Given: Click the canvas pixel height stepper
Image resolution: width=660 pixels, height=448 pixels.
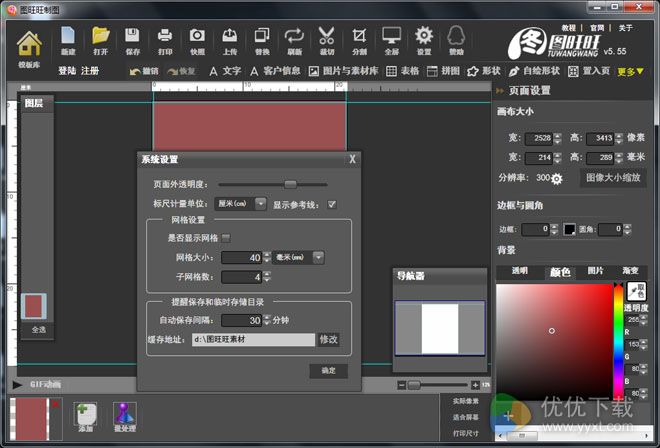Looking at the screenshot, I should tap(619, 138).
